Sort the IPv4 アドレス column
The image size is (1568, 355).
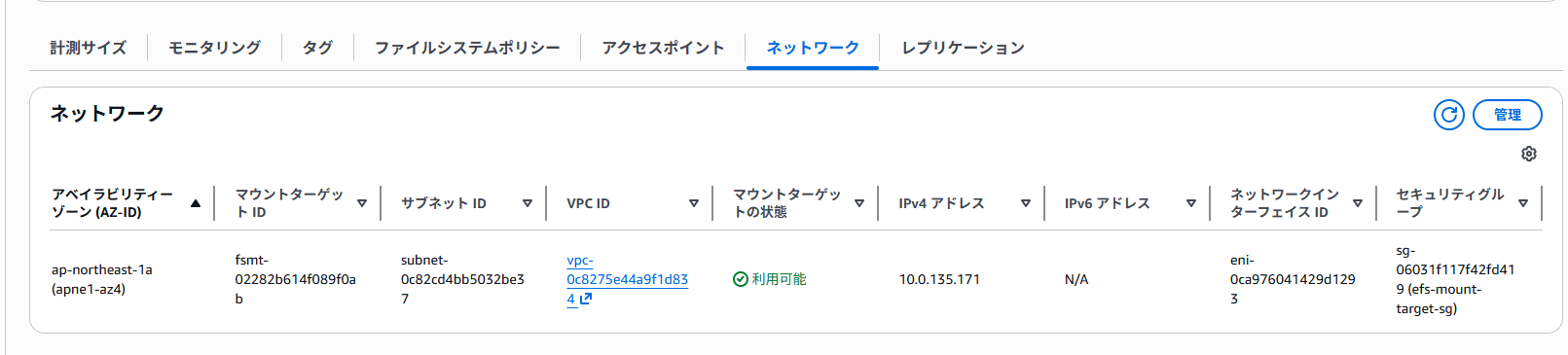click(1026, 203)
